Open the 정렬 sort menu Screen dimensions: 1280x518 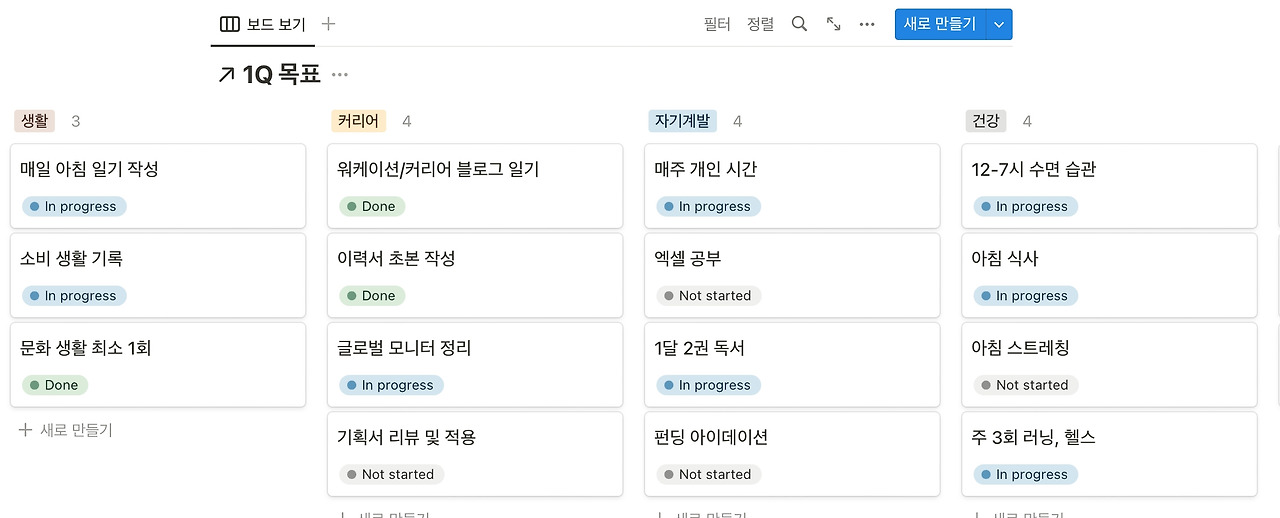pos(760,24)
